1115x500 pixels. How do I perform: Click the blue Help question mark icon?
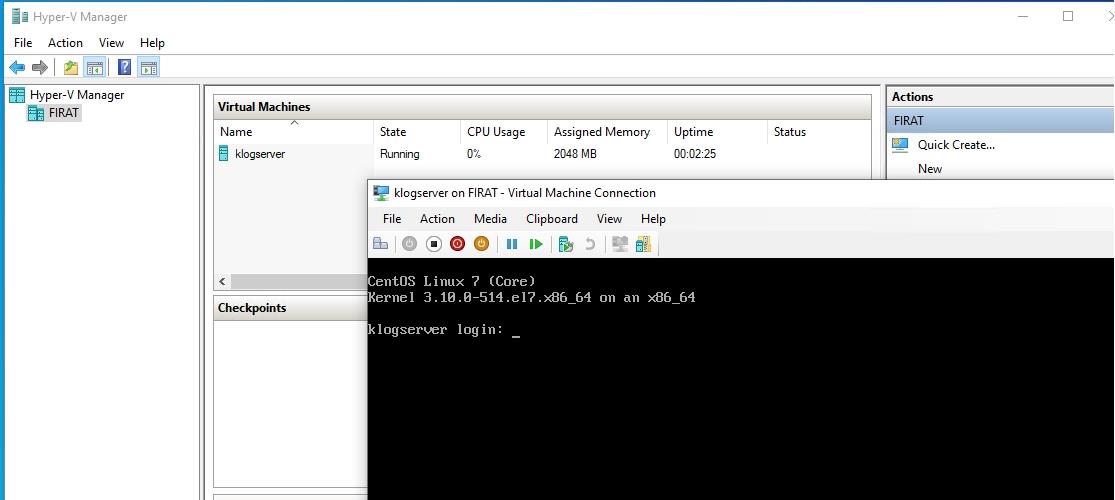(124, 68)
